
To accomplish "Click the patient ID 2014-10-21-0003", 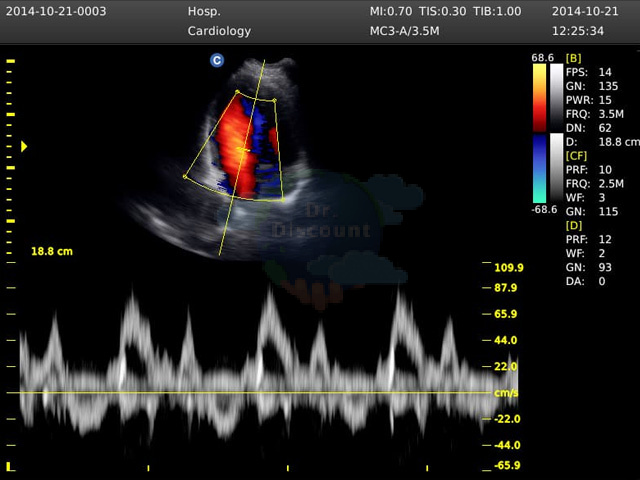I will point(56,11).
